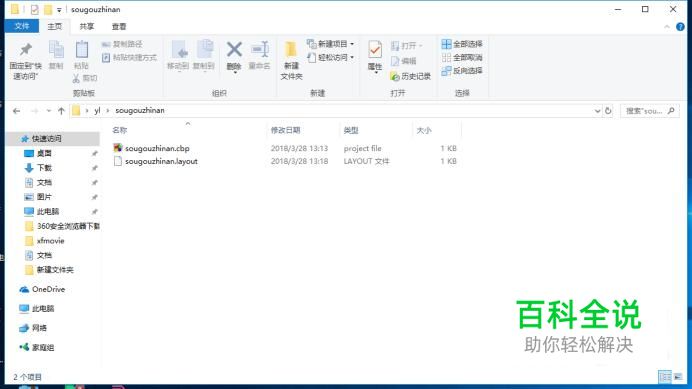Open the File (文件) tab

(22, 26)
